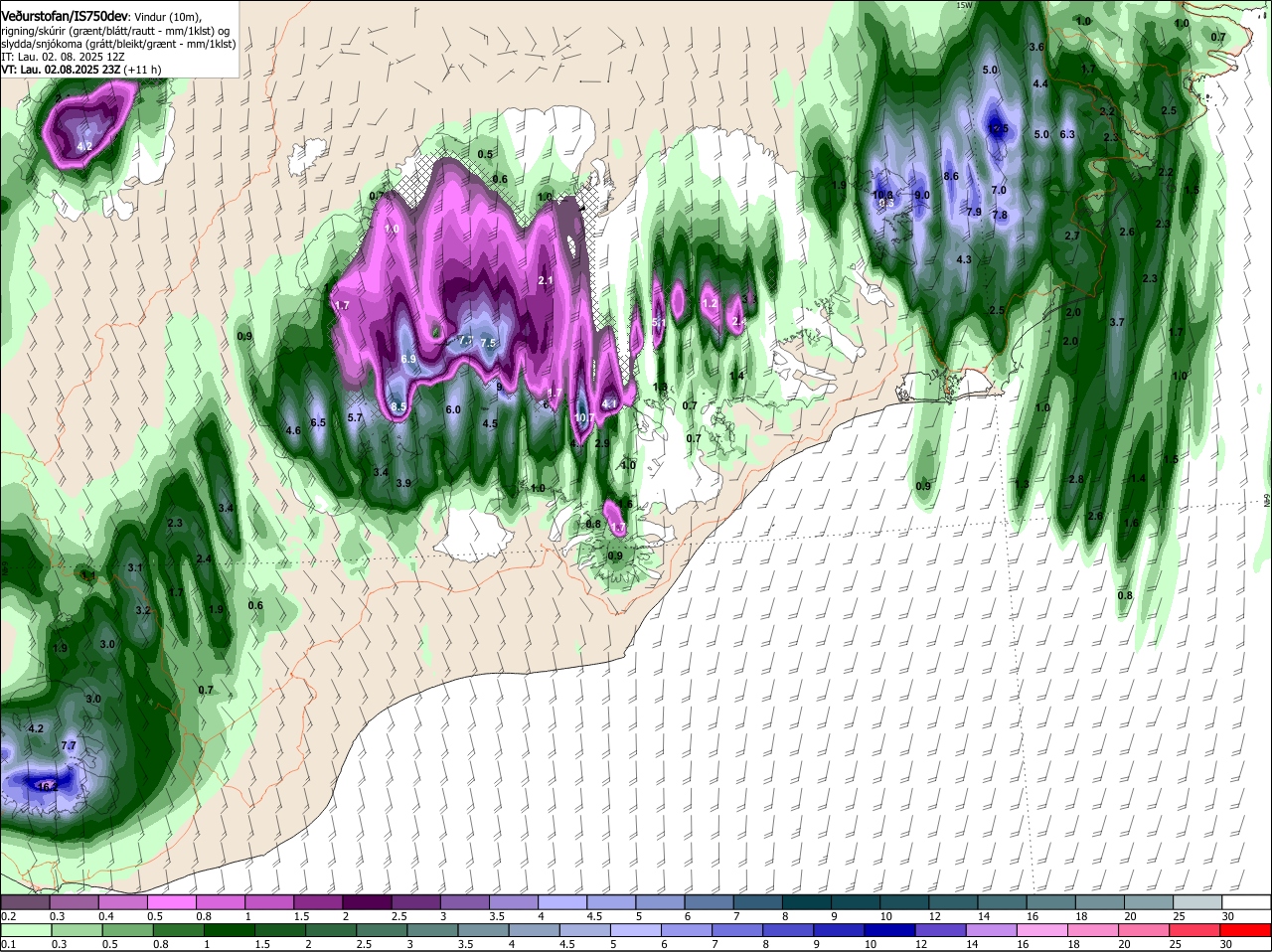This screenshot has height=952, width=1272.
Task: Click the 3.9 value label on the map
Action: click(403, 483)
